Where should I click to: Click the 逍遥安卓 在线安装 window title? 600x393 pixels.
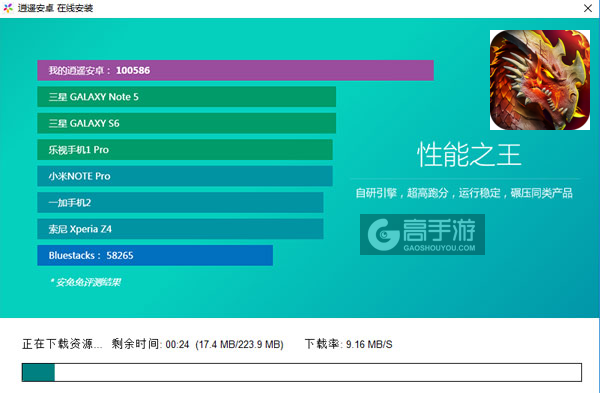[x=55, y=8]
